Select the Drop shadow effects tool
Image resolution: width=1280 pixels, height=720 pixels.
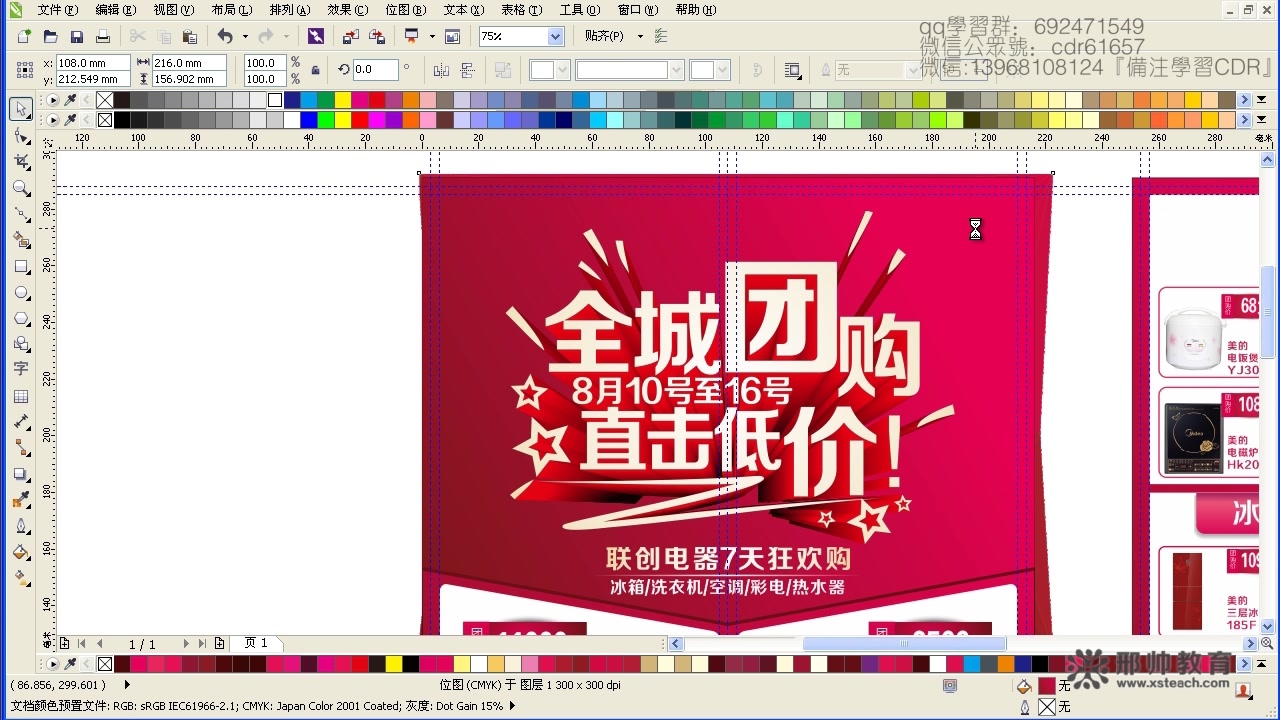coord(20,474)
